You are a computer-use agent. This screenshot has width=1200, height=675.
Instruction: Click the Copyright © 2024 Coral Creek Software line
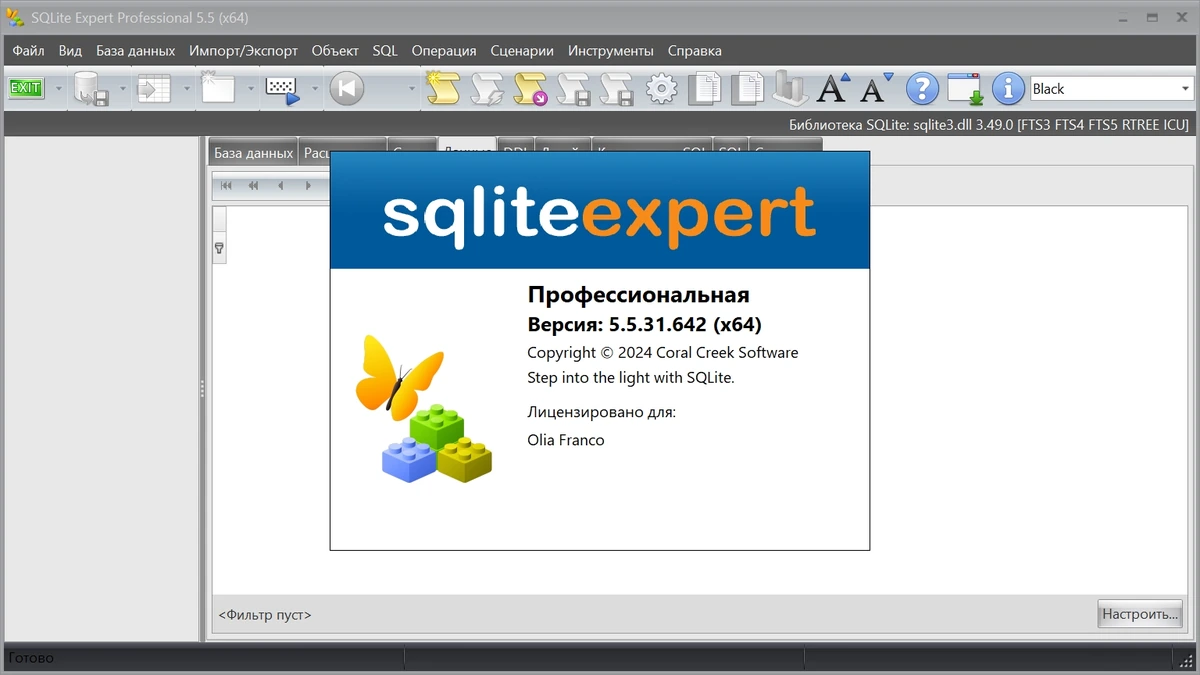point(663,352)
